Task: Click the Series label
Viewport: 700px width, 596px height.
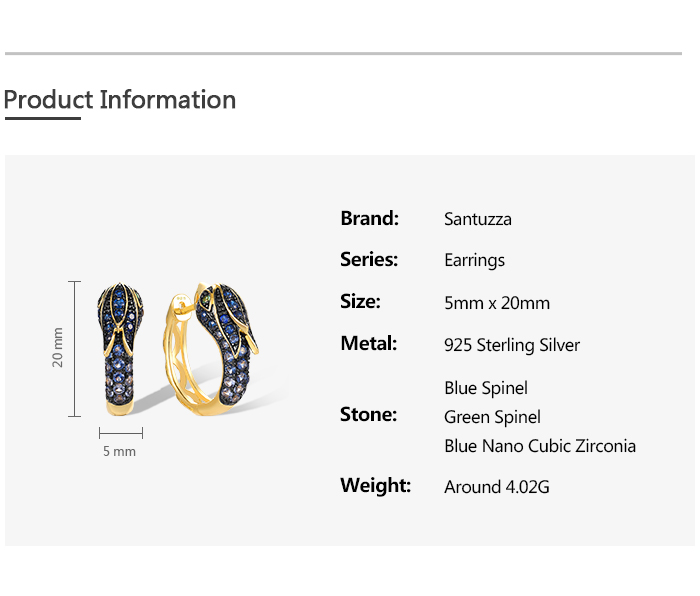Action: click(x=369, y=259)
